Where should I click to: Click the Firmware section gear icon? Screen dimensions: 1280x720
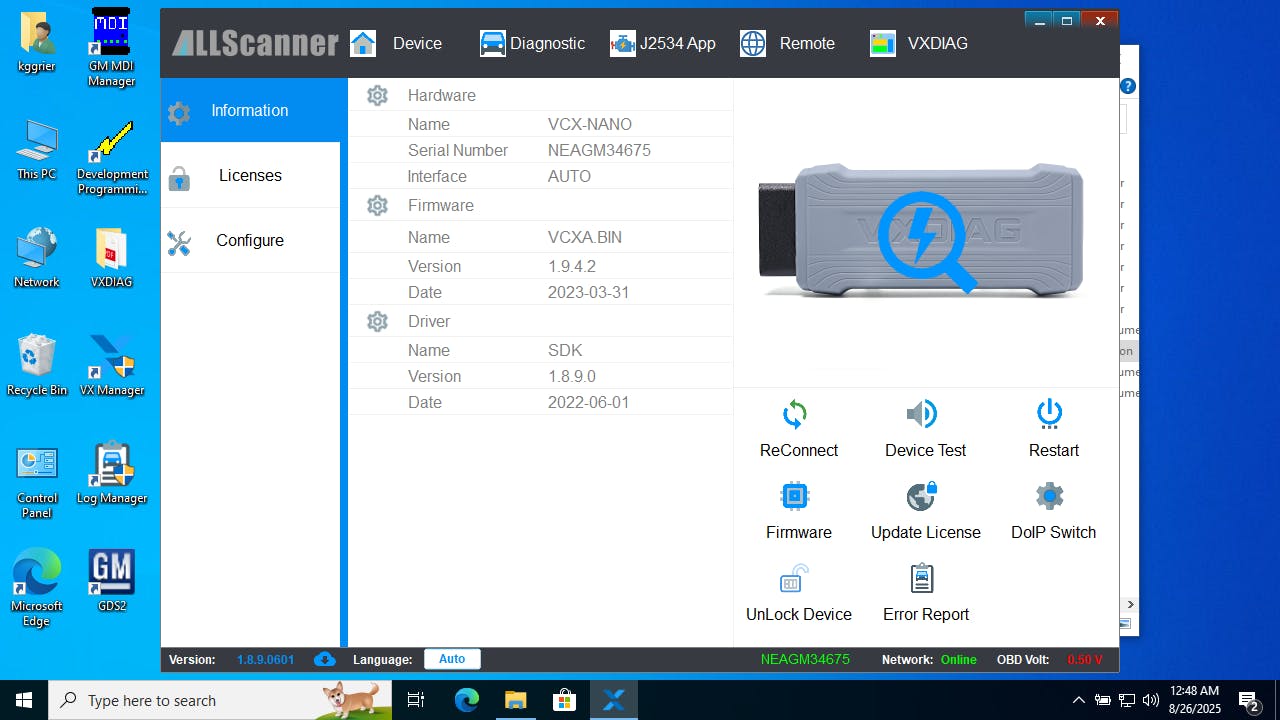point(377,205)
